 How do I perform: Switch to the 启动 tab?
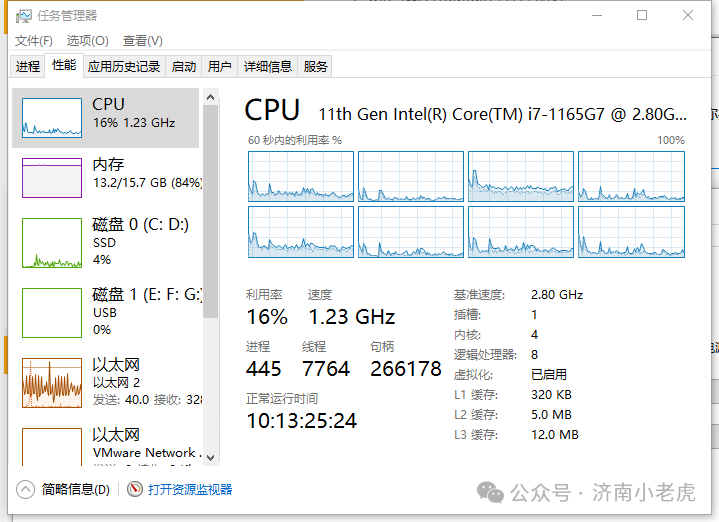pyautogui.click(x=184, y=67)
